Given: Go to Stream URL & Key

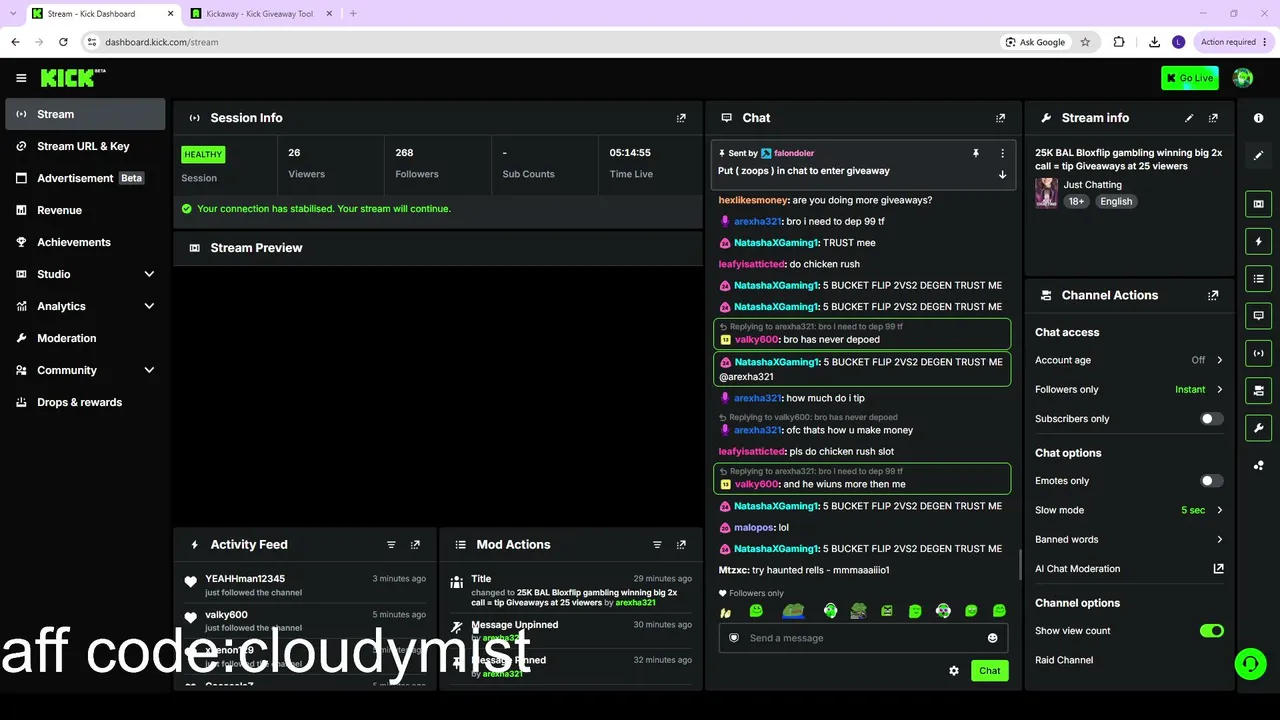Looking at the screenshot, I should point(85,146).
